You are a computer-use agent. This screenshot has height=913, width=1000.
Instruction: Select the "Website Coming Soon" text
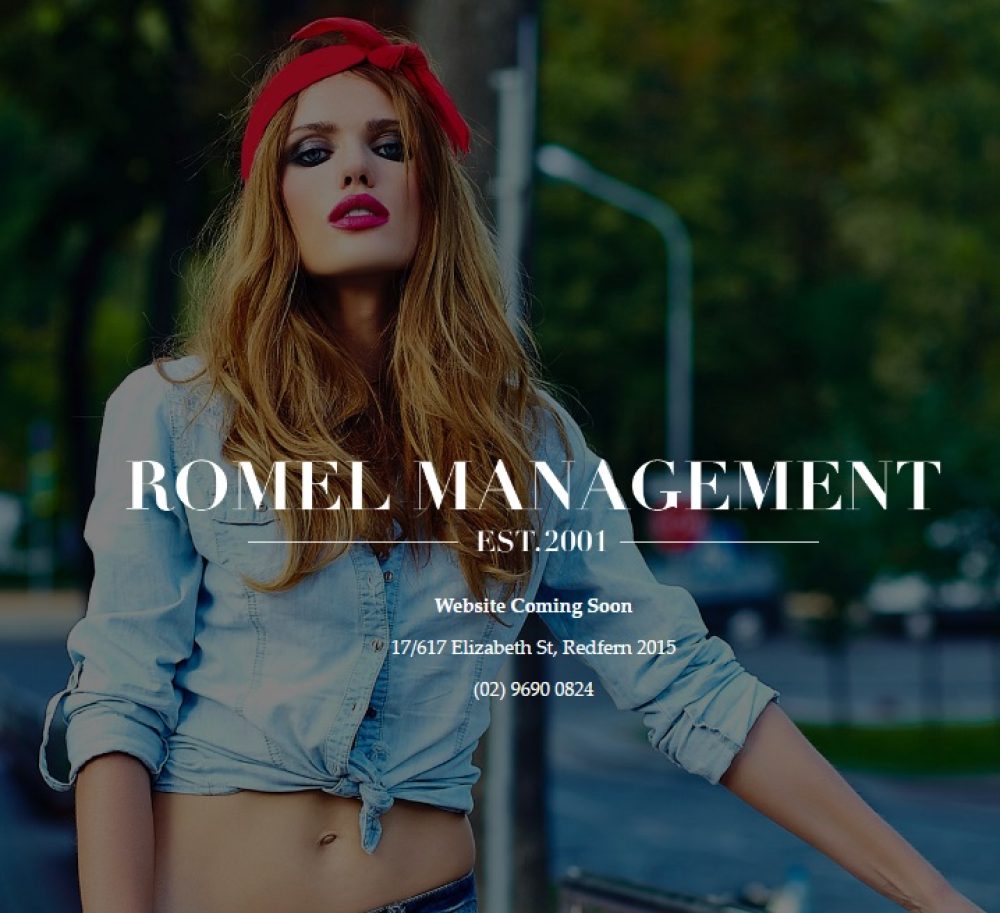click(x=533, y=606)
